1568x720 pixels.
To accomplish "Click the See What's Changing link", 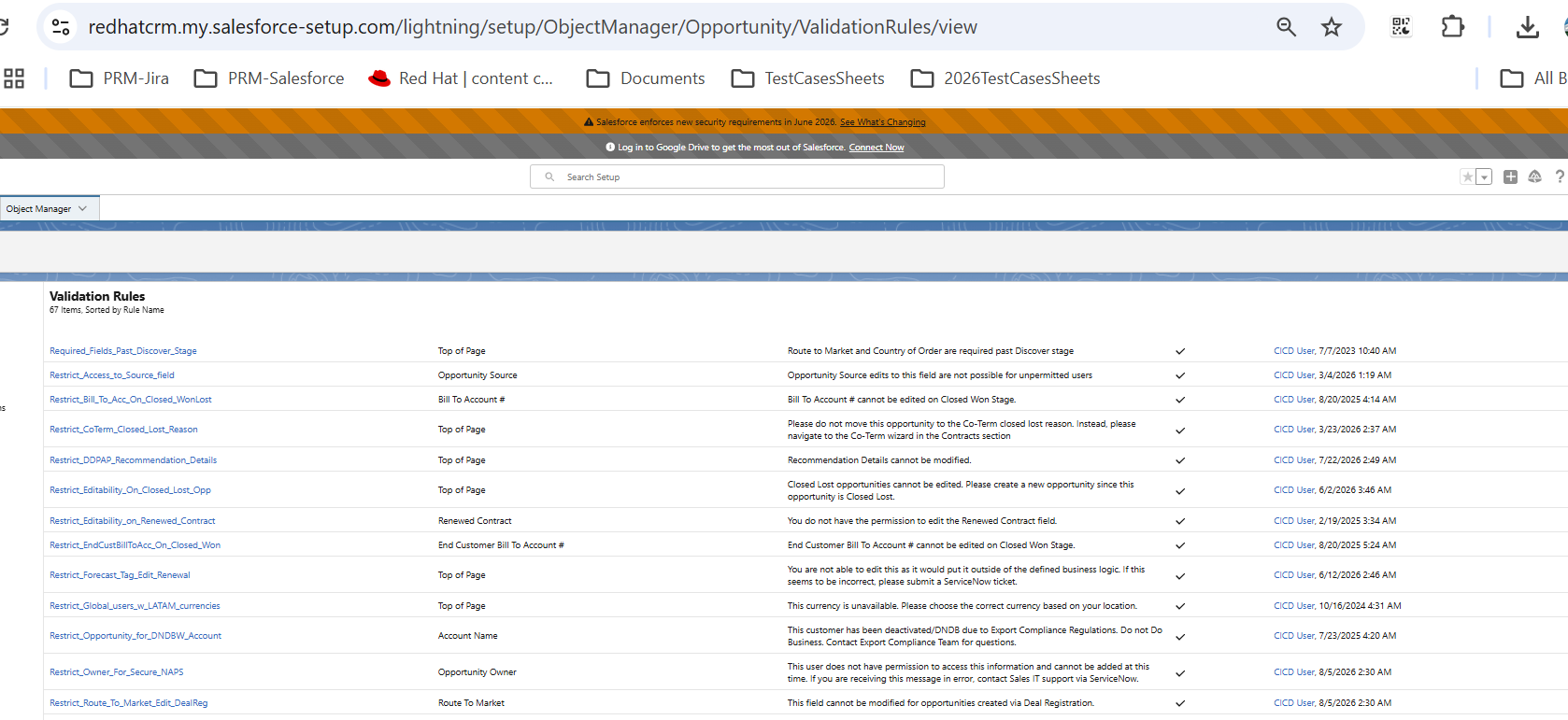I will (x=882, y=122).
